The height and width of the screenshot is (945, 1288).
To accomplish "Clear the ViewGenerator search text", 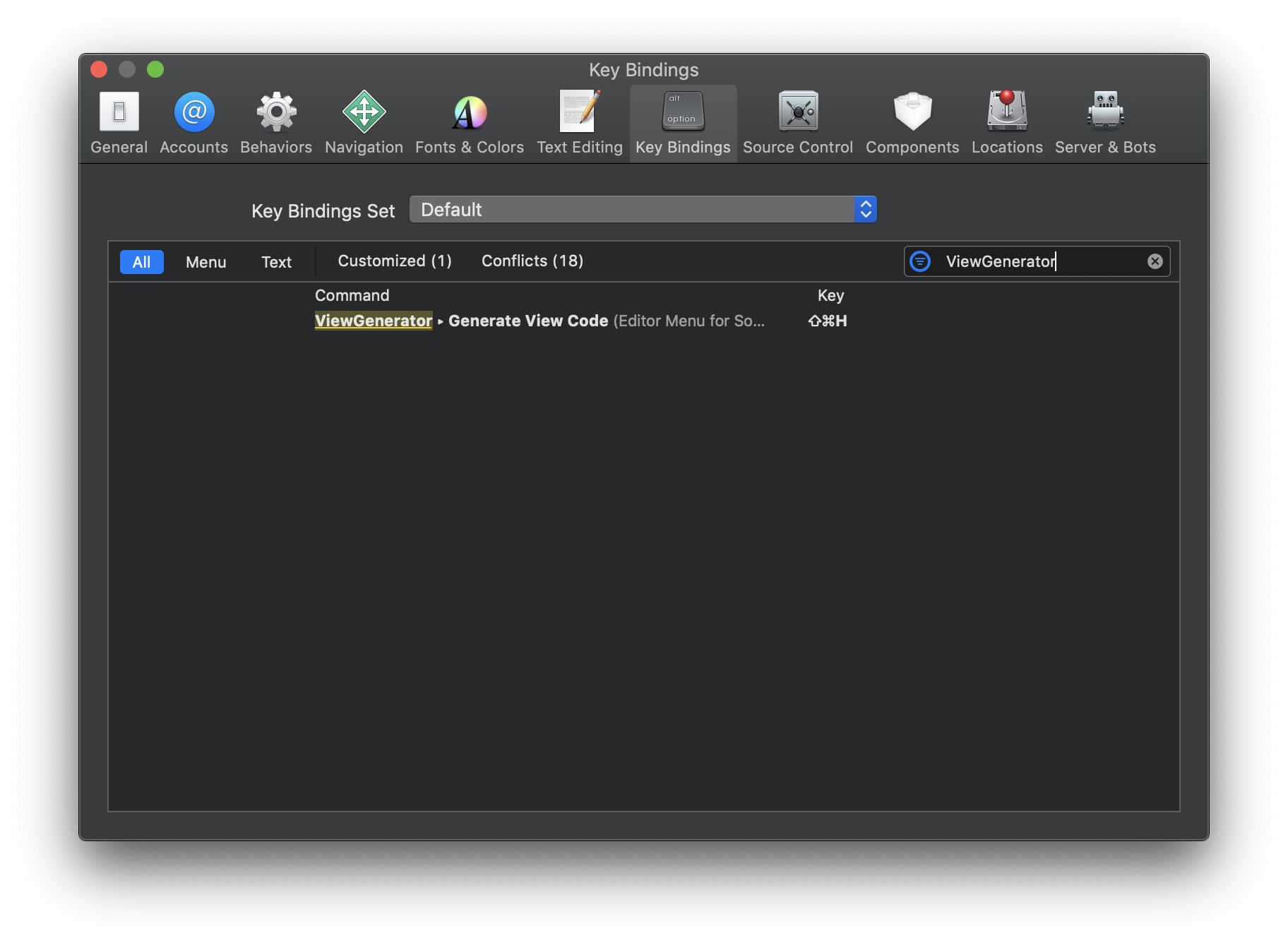I will (1155, 261).
